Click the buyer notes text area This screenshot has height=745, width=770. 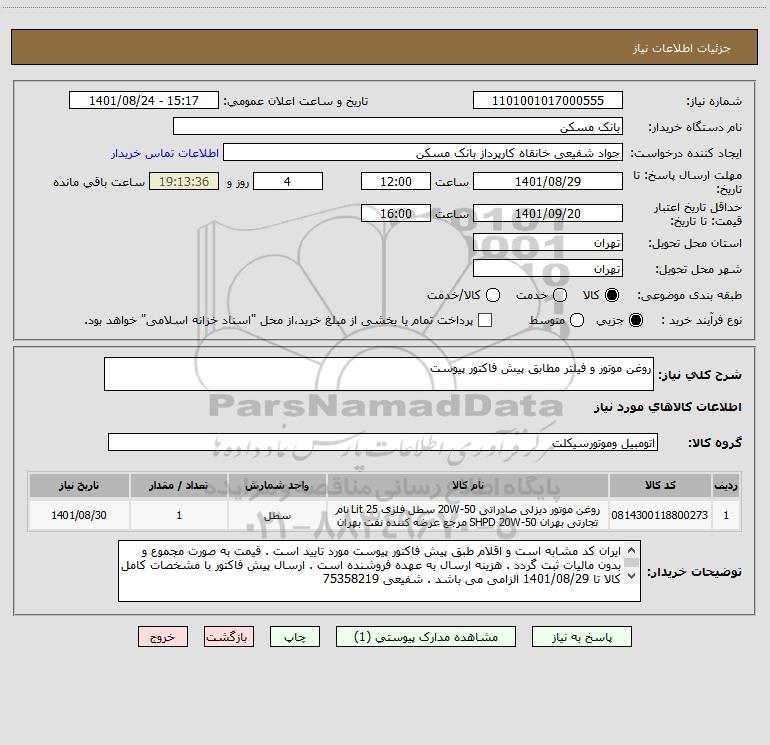(379, 571)
